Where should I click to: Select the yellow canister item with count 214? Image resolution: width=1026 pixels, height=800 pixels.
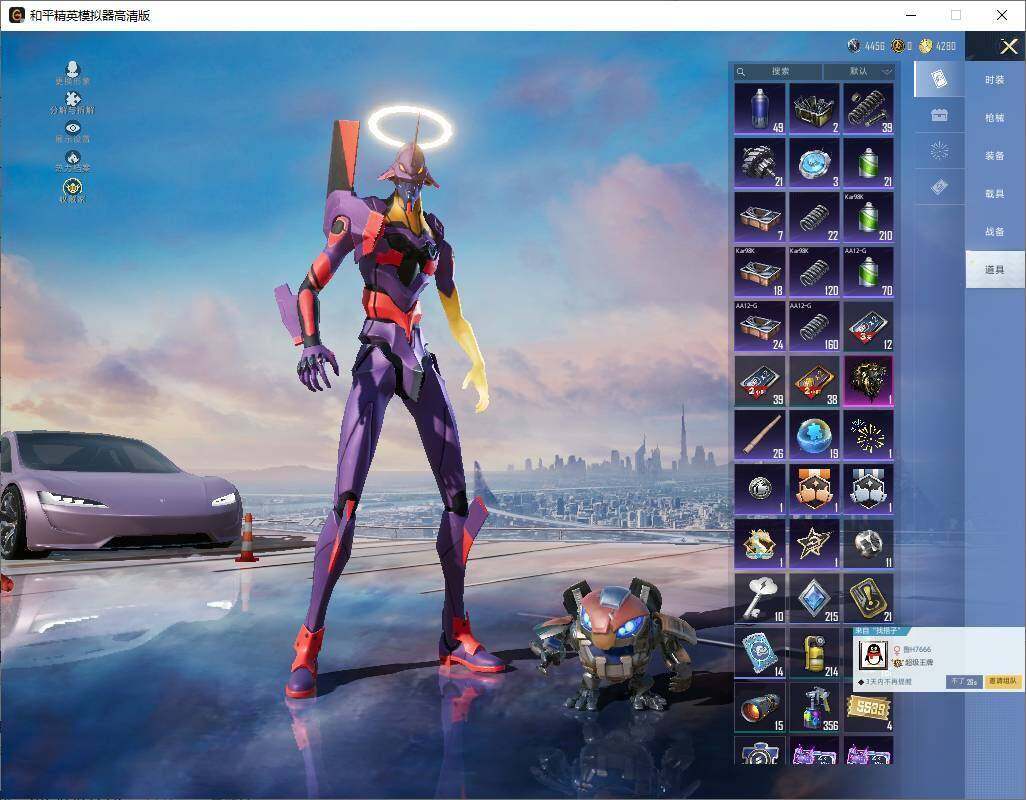click(814, 653)
